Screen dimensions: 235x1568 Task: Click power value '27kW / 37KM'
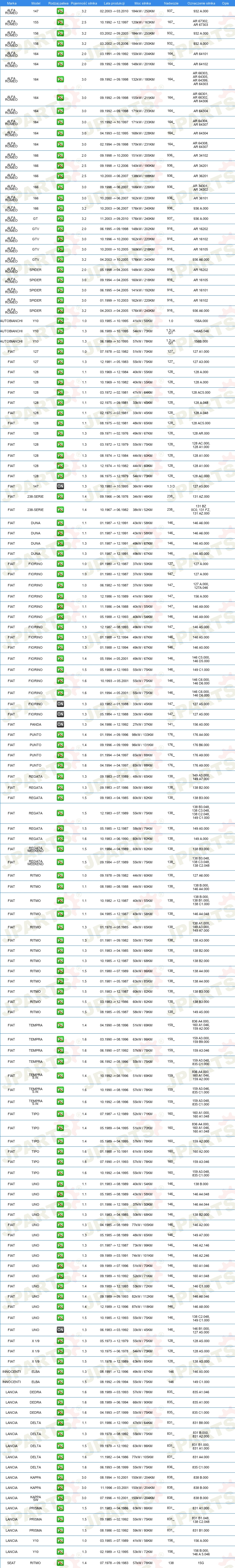click(142, 724)
